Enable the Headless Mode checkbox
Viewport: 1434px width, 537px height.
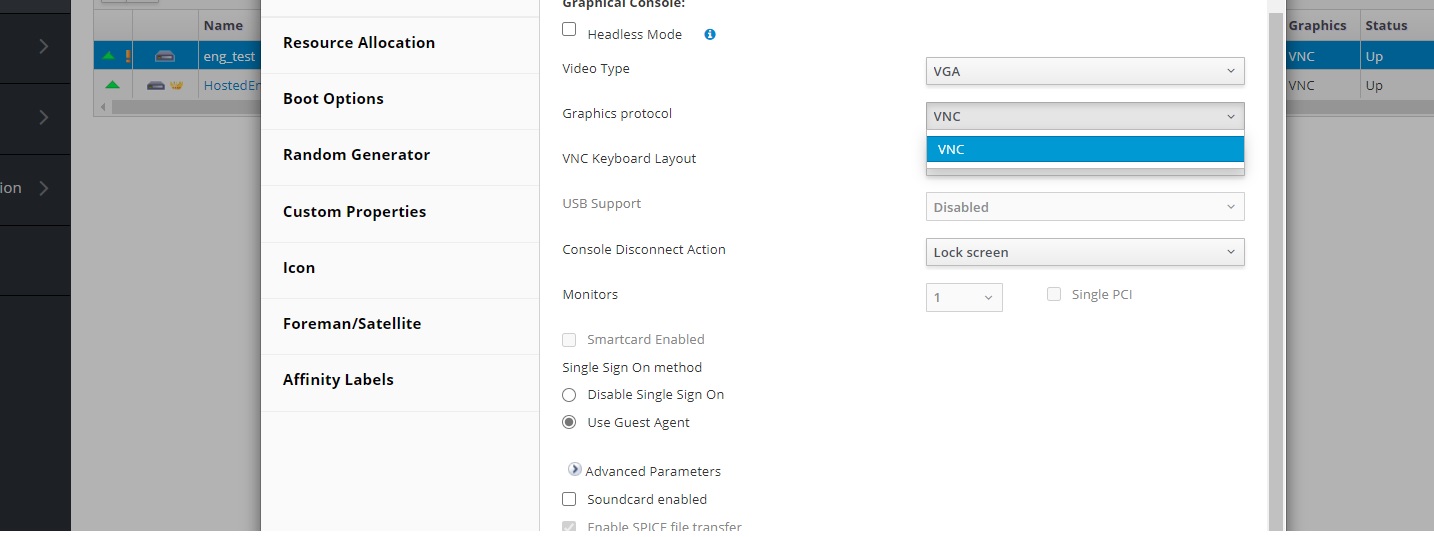[x=569, y=30]
